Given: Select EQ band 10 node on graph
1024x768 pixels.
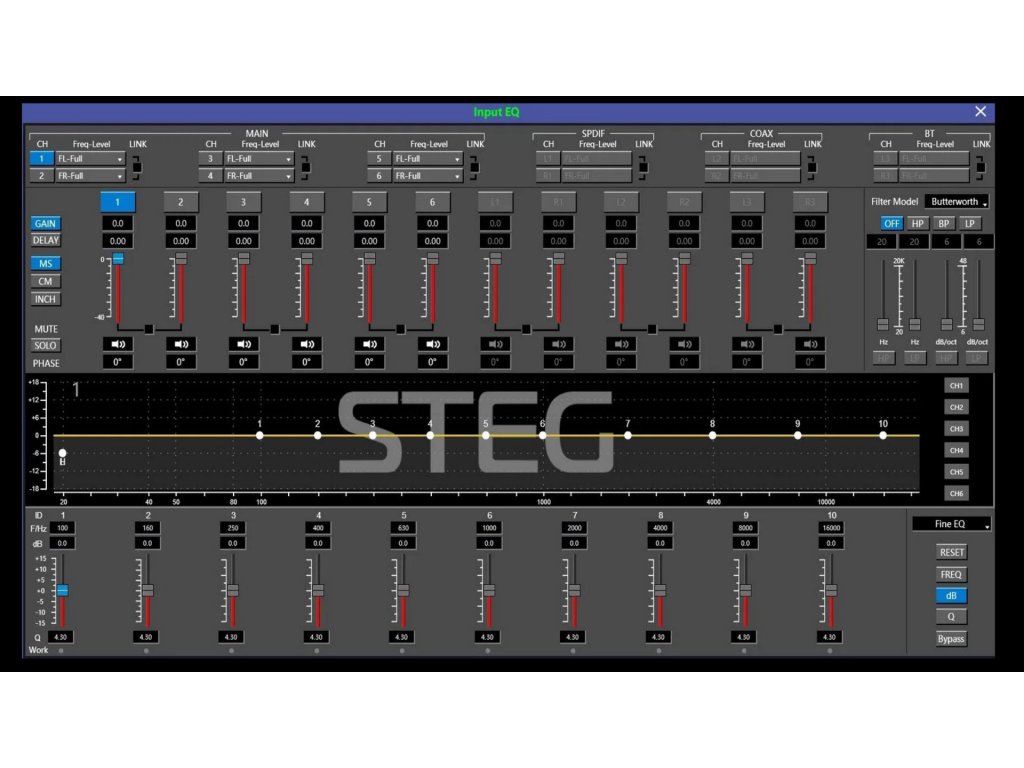Looking at the screenshot, I should point(883,435).
